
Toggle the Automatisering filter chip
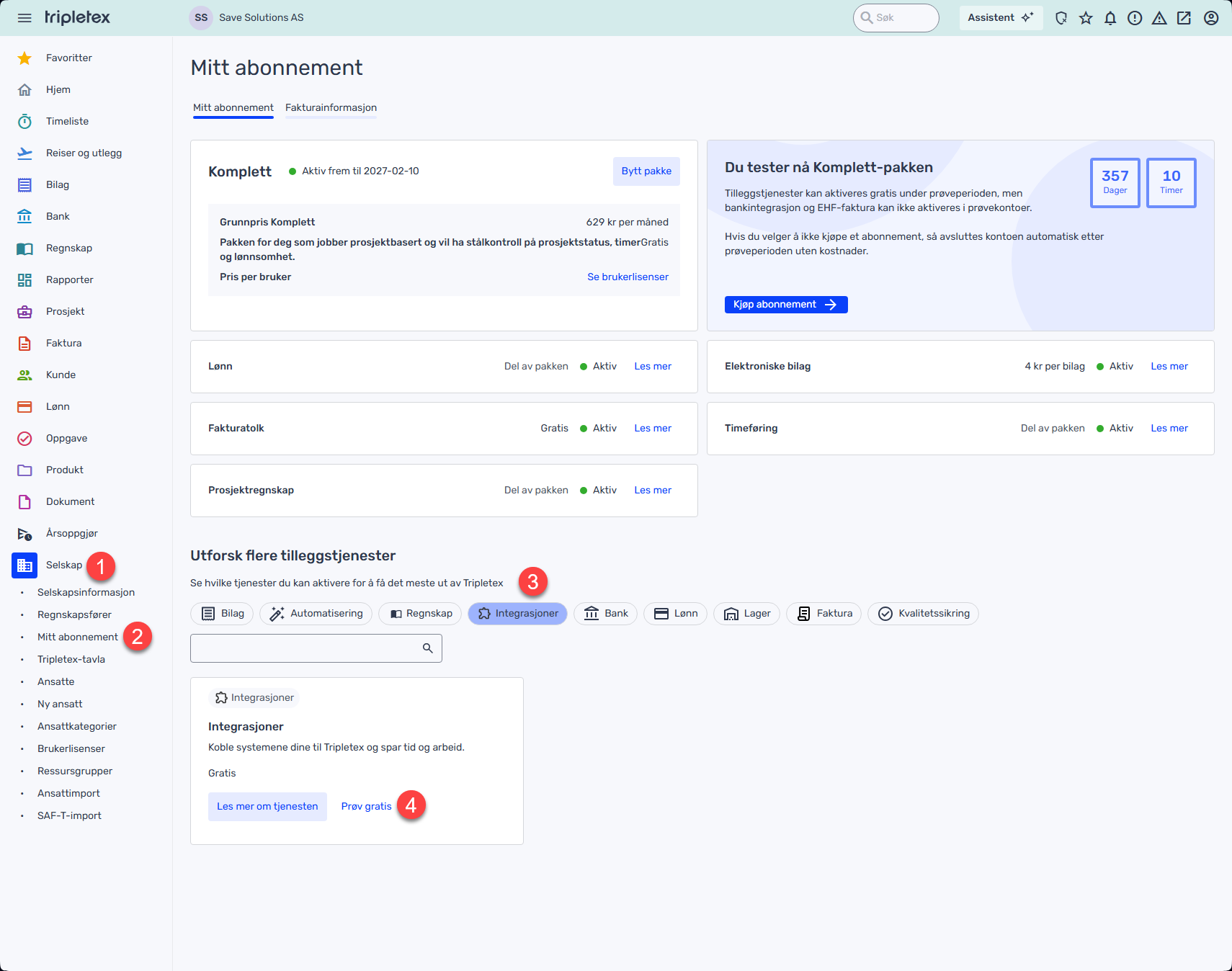[x=316, y=613]
